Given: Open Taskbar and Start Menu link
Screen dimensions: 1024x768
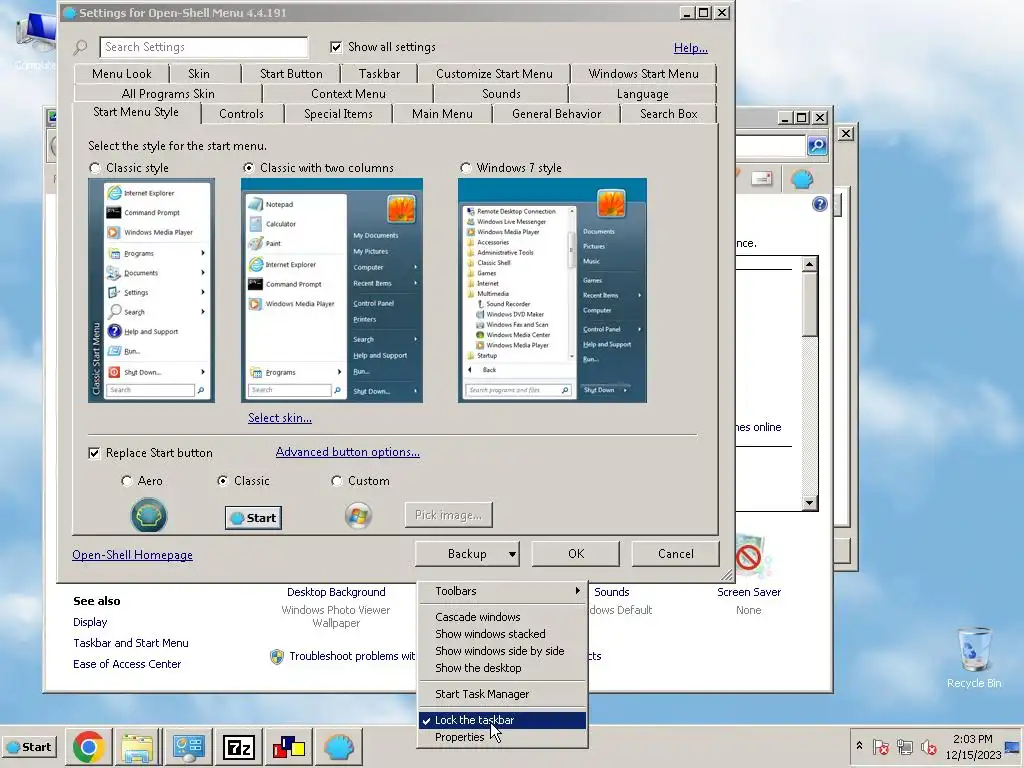Looking at the screenshot, I should click(x=131, y=643).
